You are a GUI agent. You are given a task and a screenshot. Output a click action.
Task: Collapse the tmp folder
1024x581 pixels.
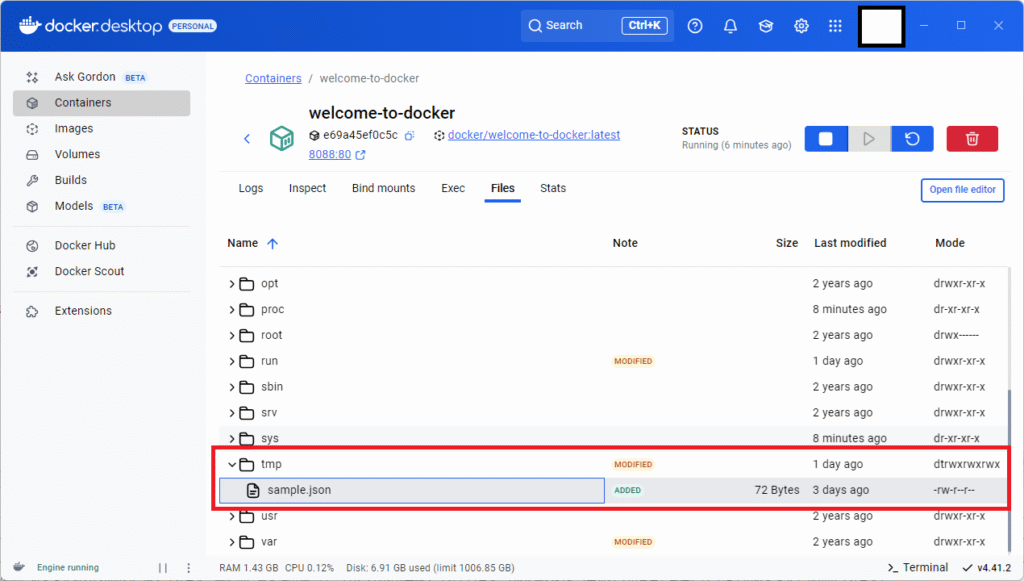[x=231, y=464]
